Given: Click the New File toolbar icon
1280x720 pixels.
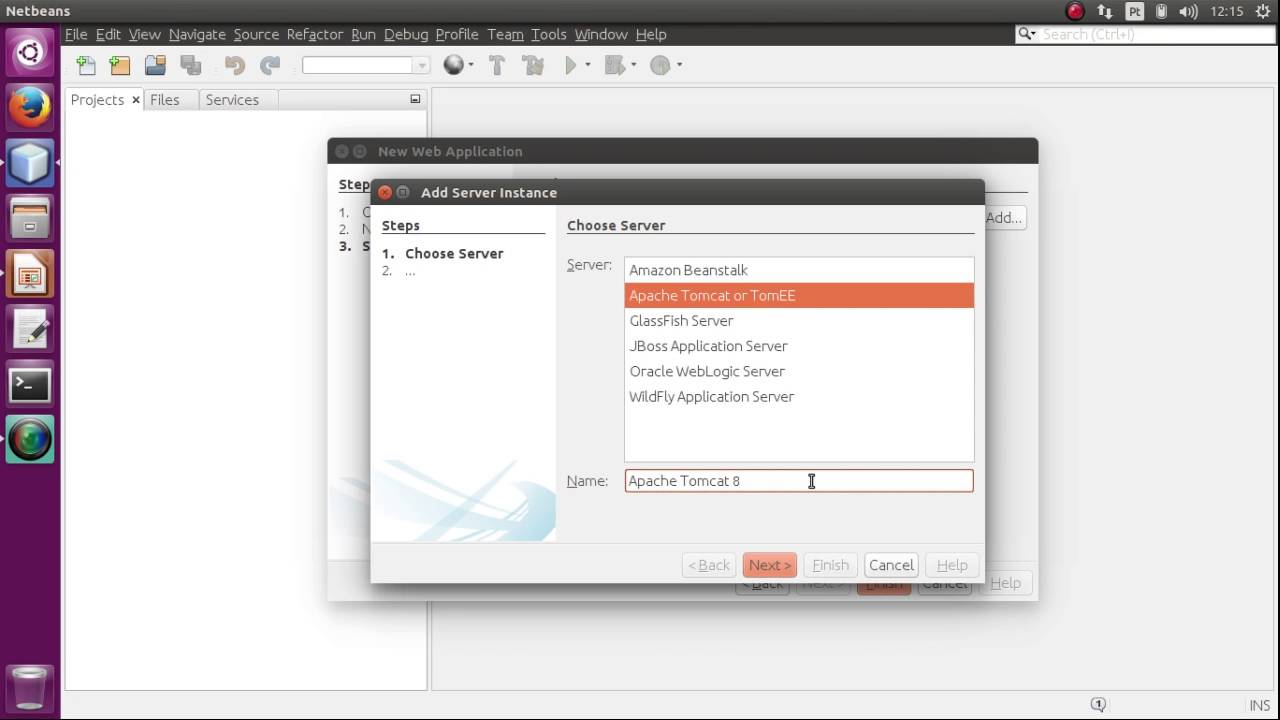Looking at the screenshot, I should (86, 65).
